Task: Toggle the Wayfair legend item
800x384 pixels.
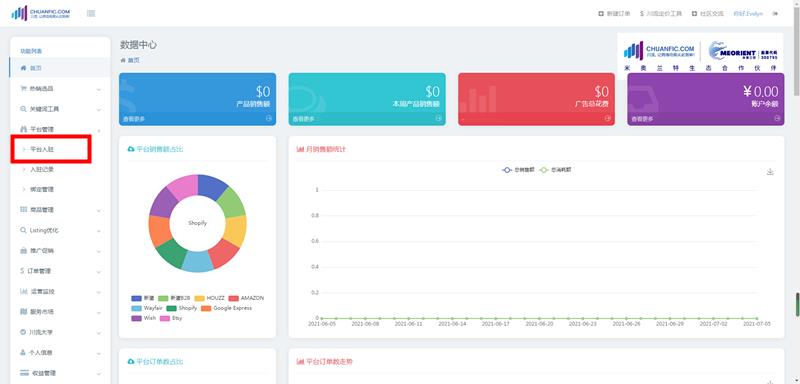Action: point(146,308)
